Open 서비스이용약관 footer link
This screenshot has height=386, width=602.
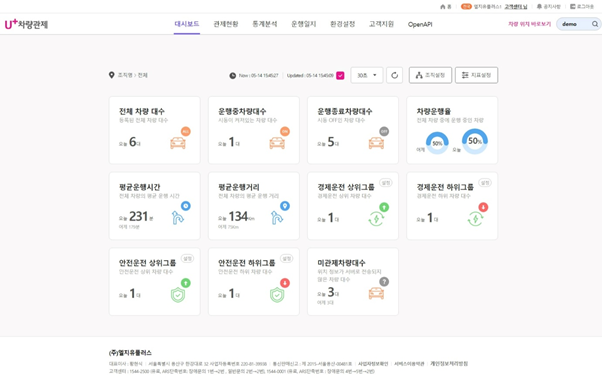tap(409, 363)
